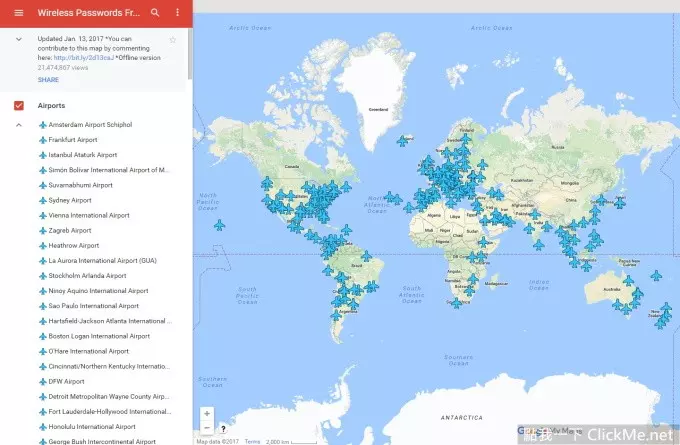
Task: Select Hartsfield-Jackson Atlanta International entry
Action: coord(105,321)
